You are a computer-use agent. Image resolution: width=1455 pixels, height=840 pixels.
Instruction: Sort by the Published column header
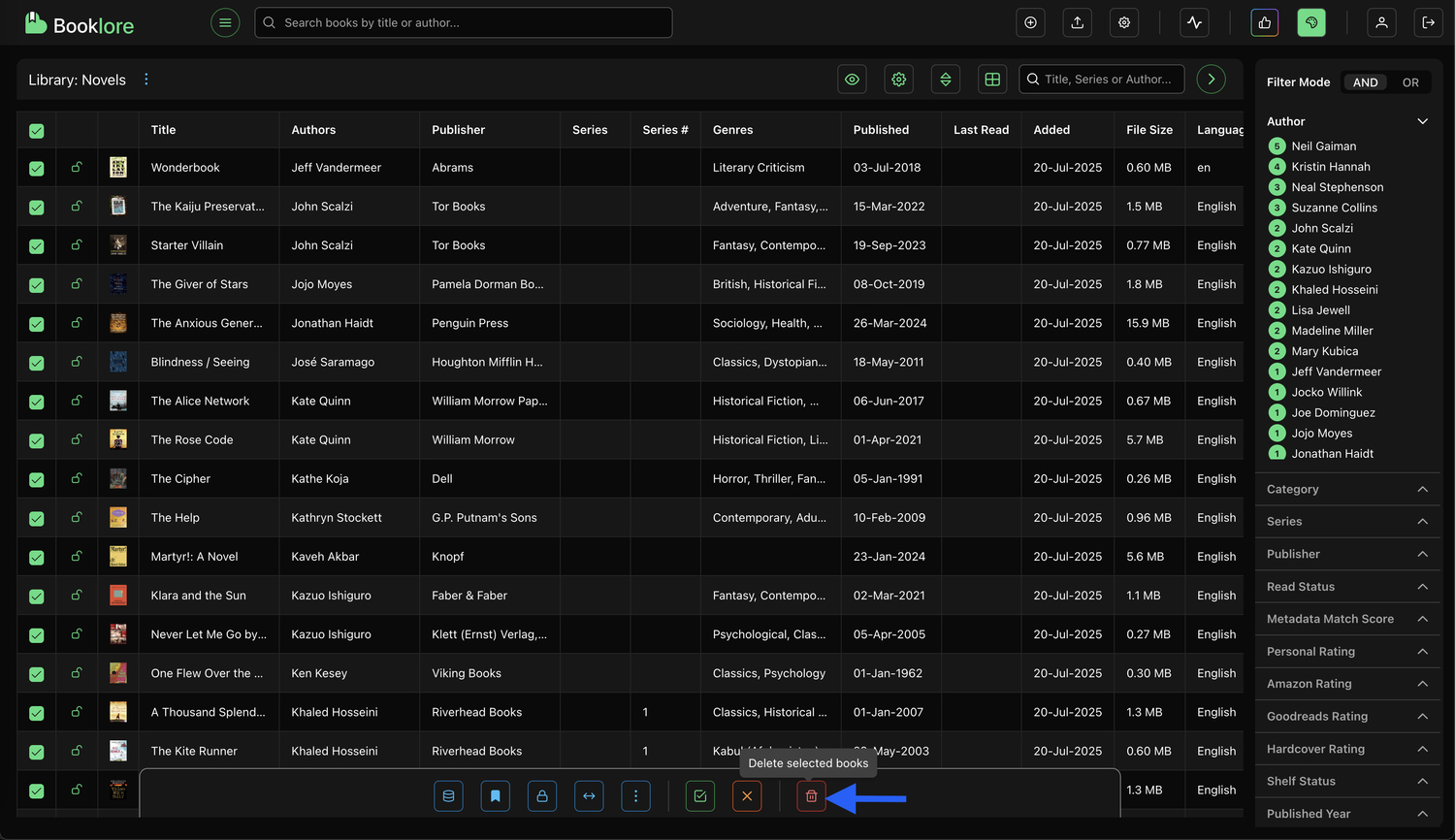coord(881,130)
